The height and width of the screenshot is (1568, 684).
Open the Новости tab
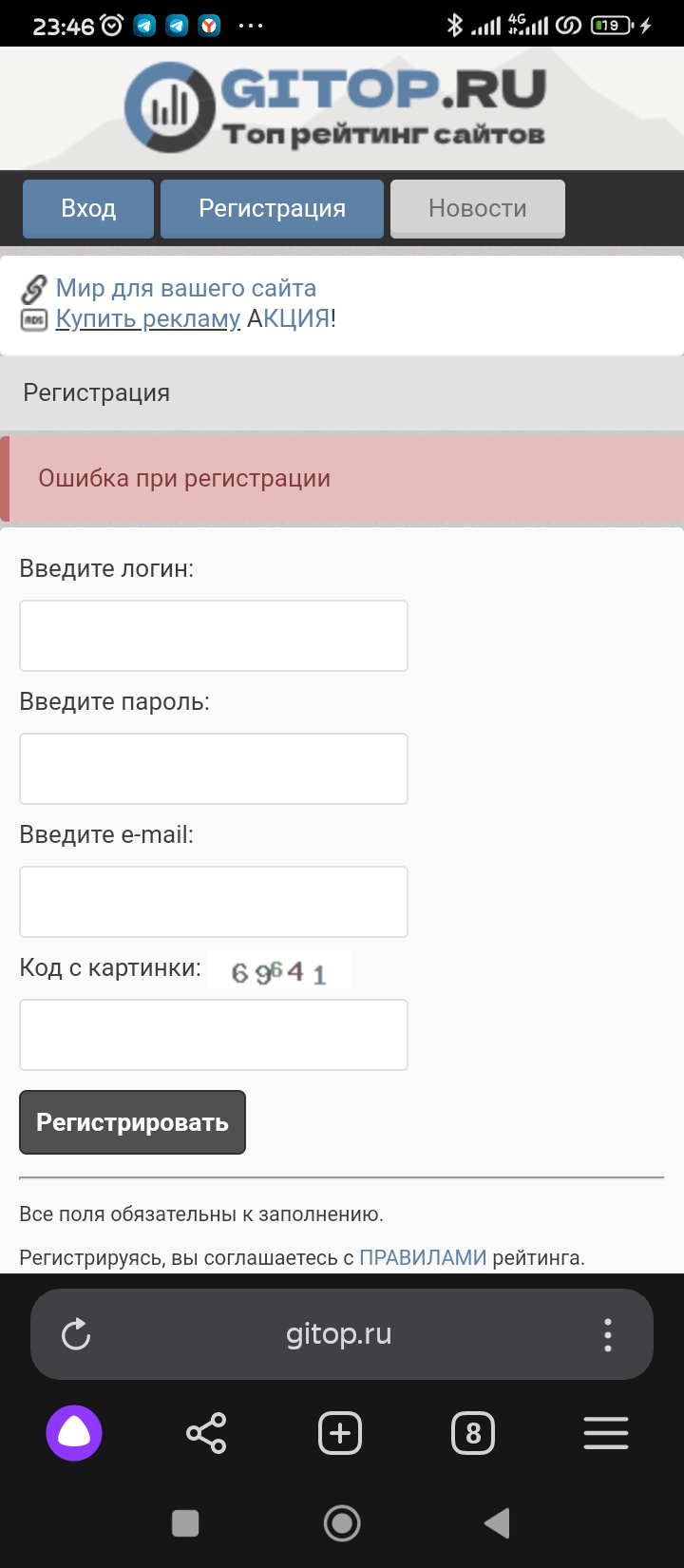point(478,208)
